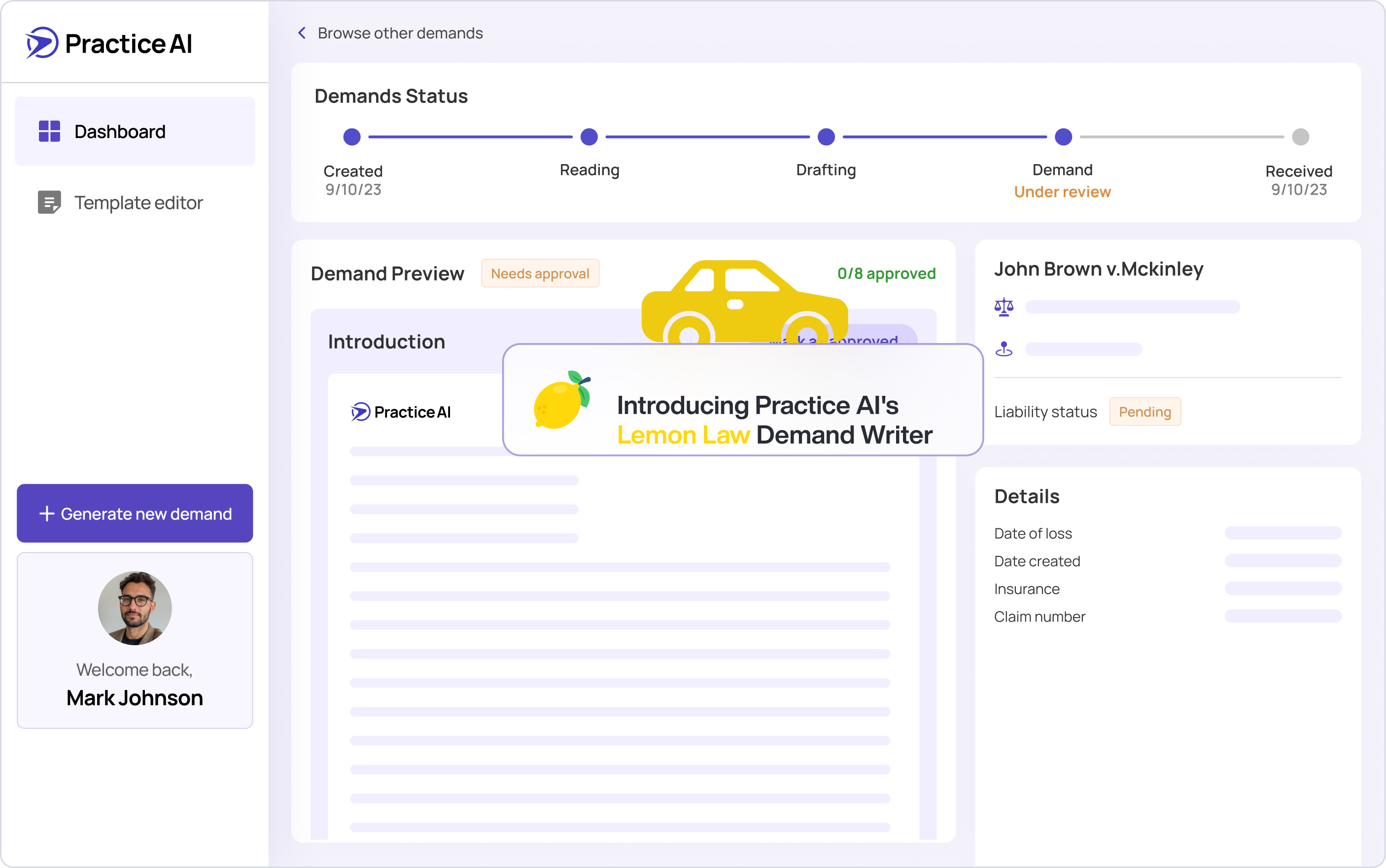Select the Created step marker

click(352, 137)
